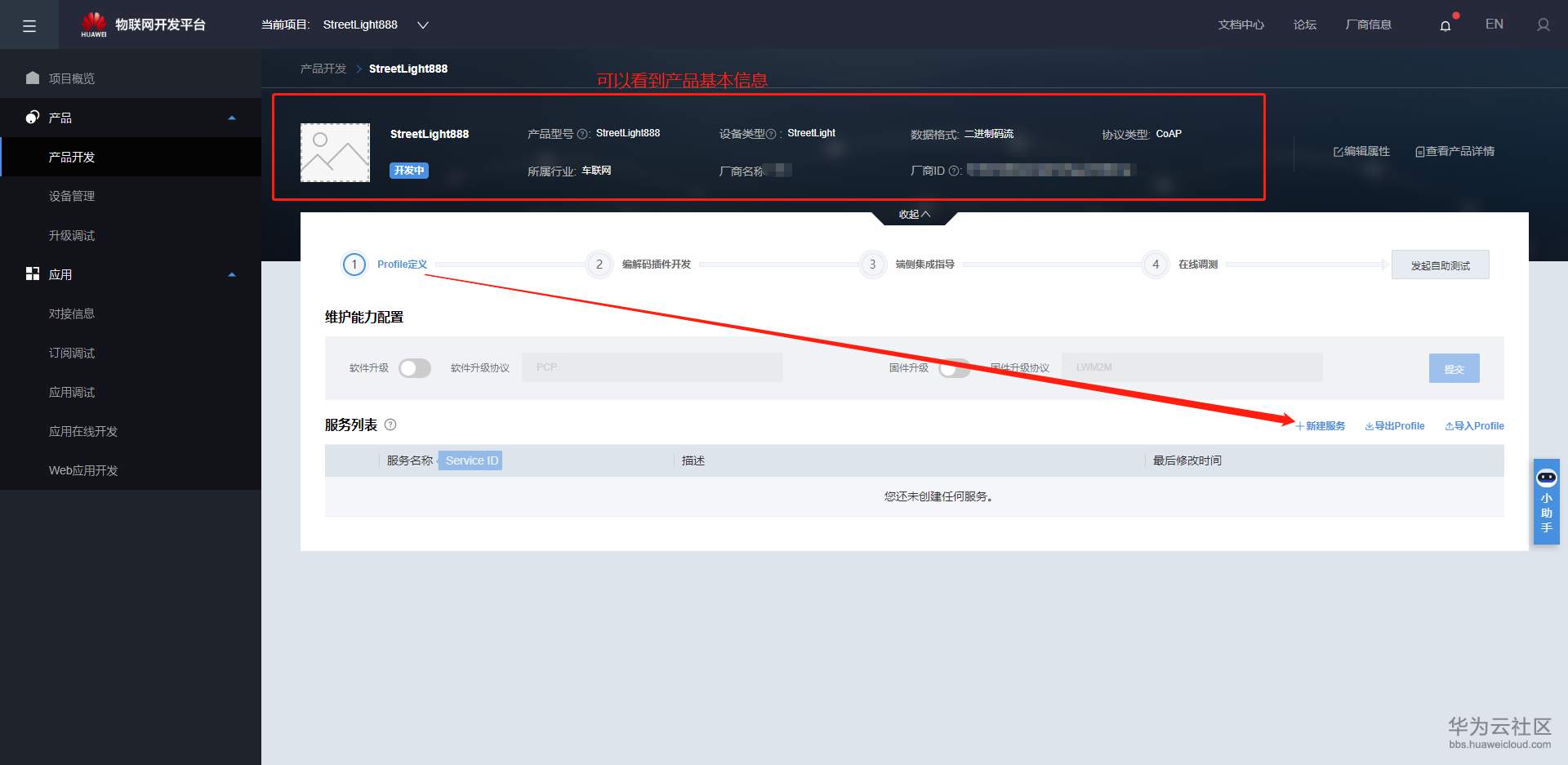
Task: Click step 2 circle for 编解码插件开发
Action: pos(599,265)
